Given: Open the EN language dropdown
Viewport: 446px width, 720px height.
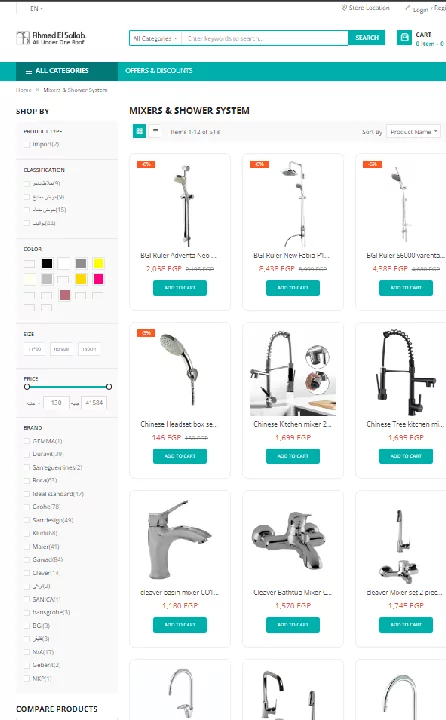Looking at the screenshot, I should click(x=36, y=8).
